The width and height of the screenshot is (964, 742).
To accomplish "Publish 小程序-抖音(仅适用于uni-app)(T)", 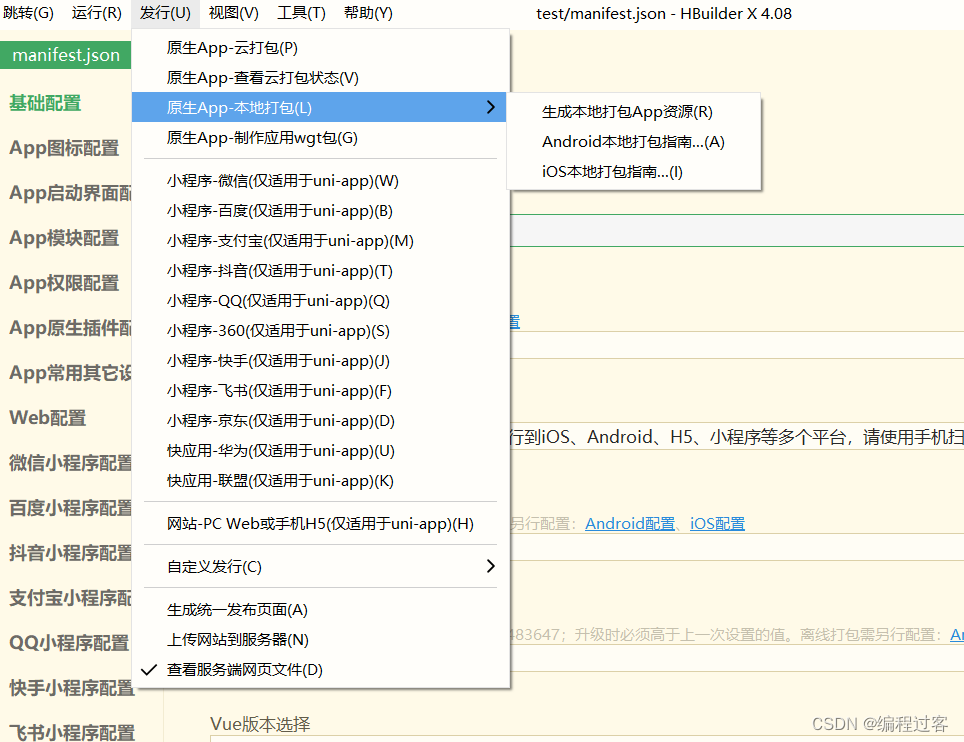I will click(320, 270).
